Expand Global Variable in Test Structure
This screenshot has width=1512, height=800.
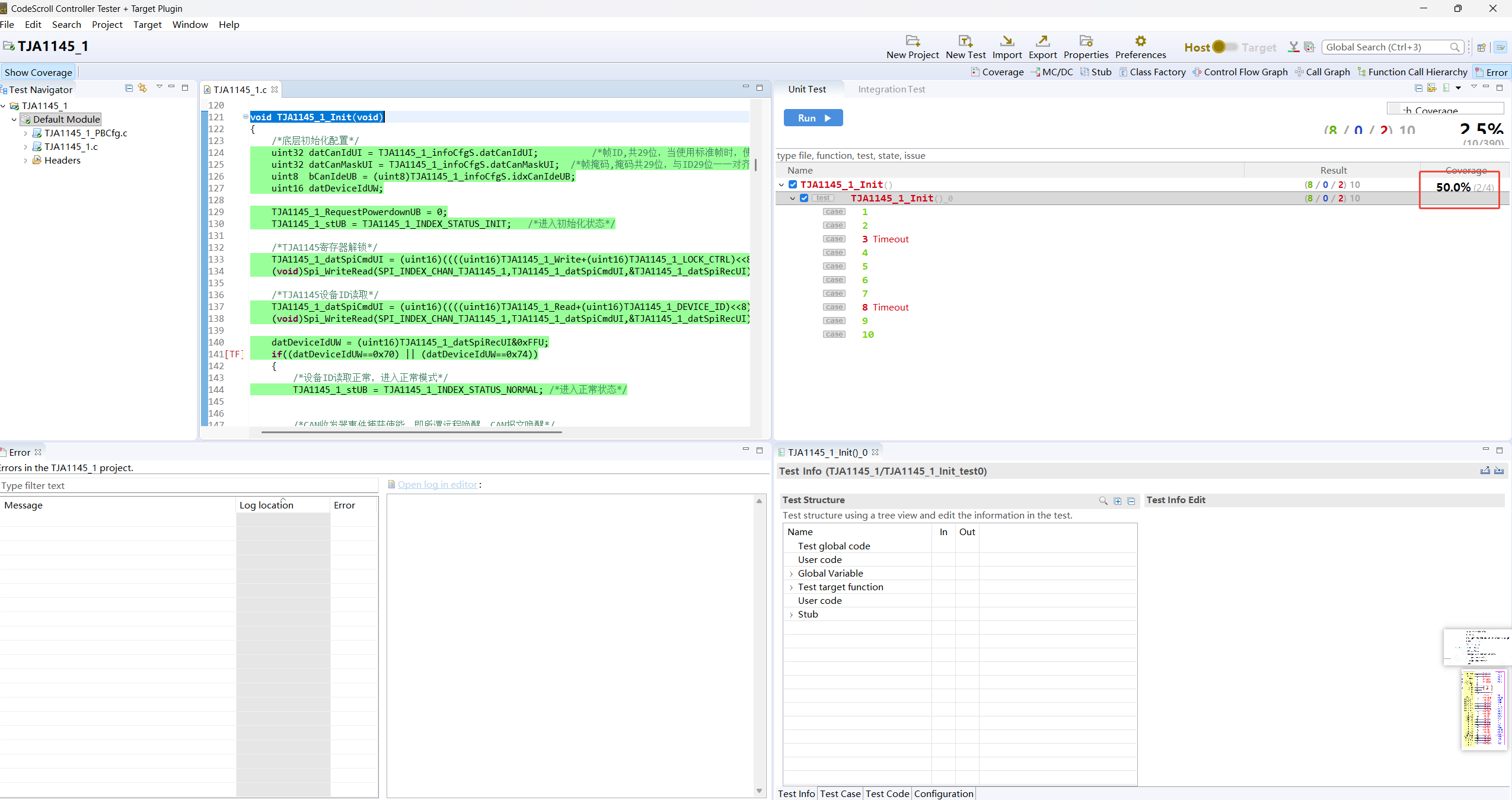[791, 574]
